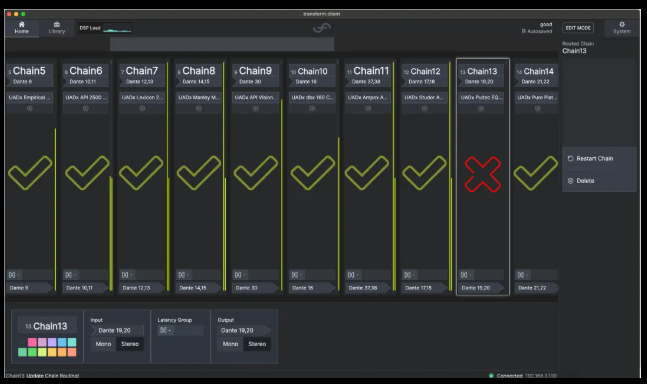The width and height of the screenshot is (647, 384).
Task: Click Chain6 green checkmark status
Action: click(x=87, y=173)
